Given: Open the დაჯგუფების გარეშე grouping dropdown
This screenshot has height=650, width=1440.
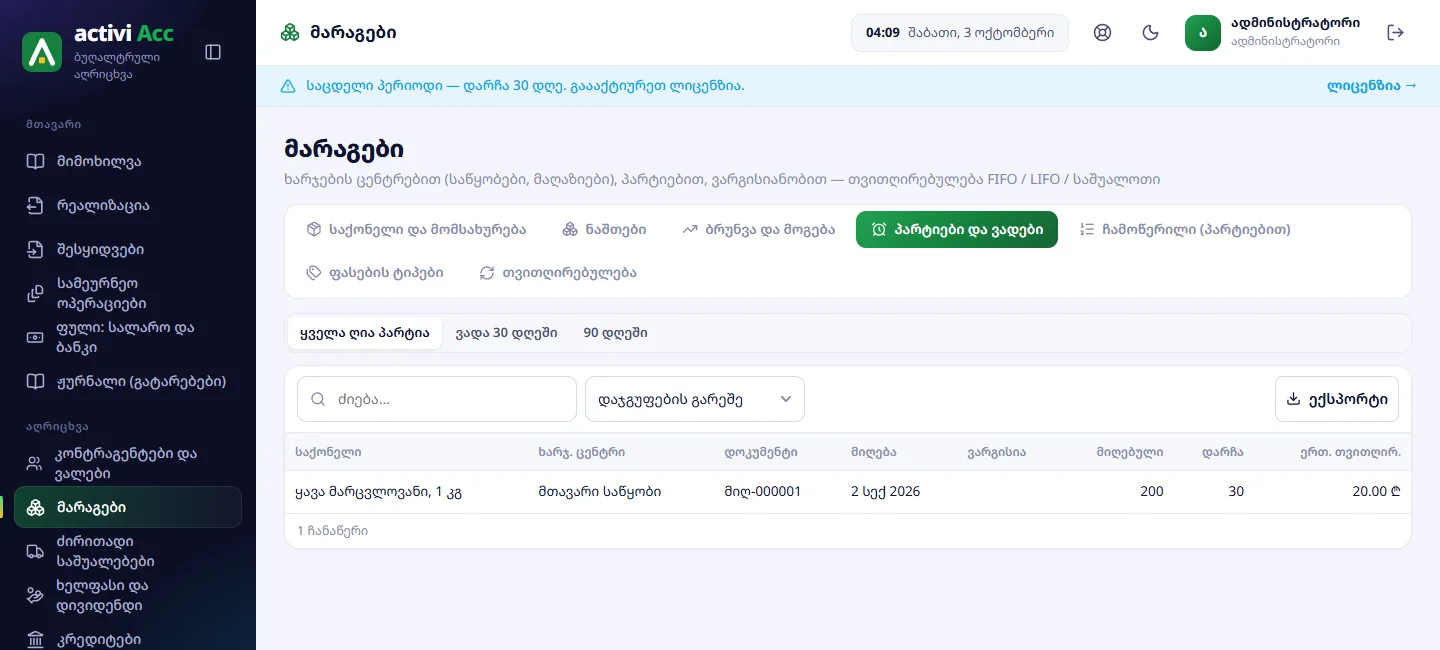Looking at the screenshot, I should [x=695, y=399].
